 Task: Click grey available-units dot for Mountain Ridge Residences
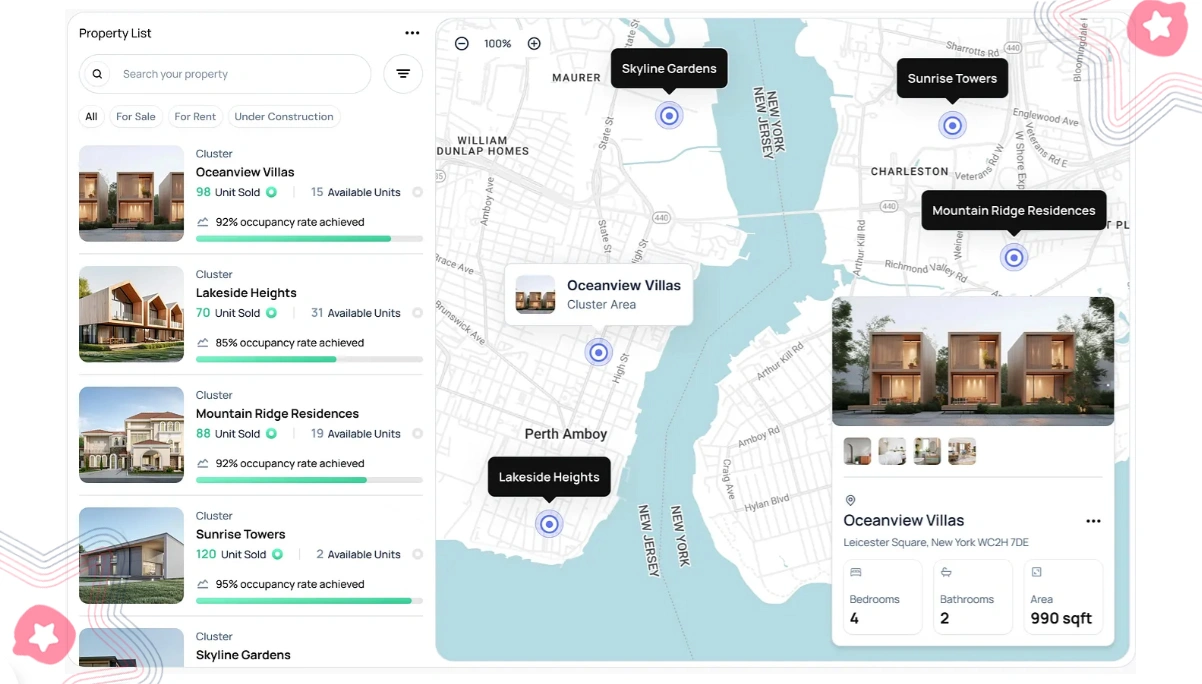coord(417,434)
